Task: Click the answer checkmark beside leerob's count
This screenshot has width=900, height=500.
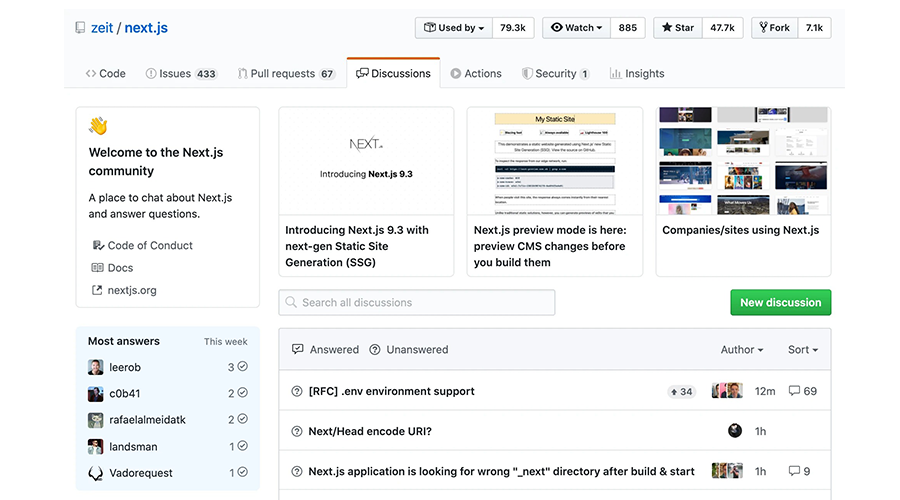Action: [x=243, y=366]
